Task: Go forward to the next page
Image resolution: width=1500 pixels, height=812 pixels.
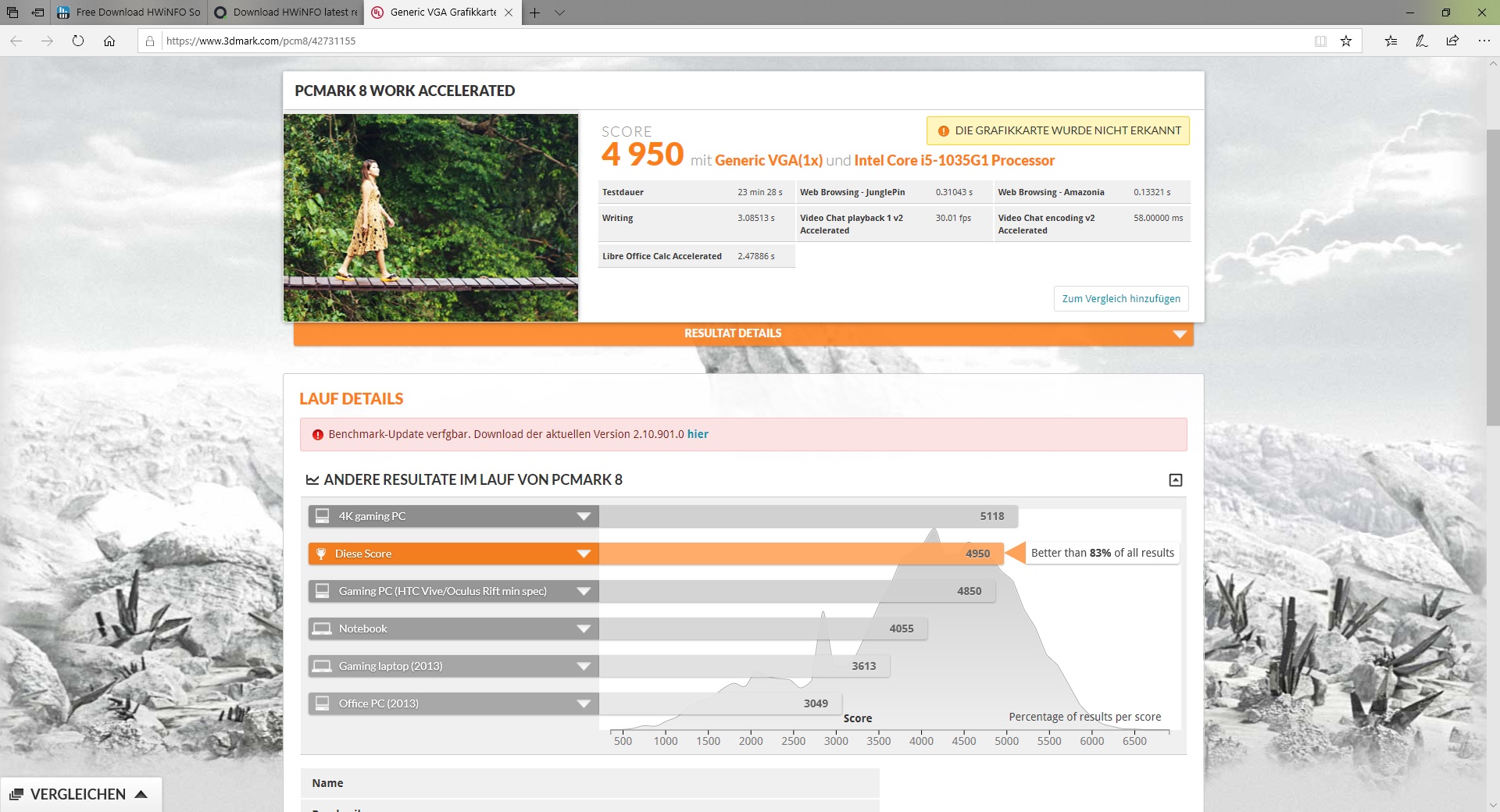Action: click(47, 41)
